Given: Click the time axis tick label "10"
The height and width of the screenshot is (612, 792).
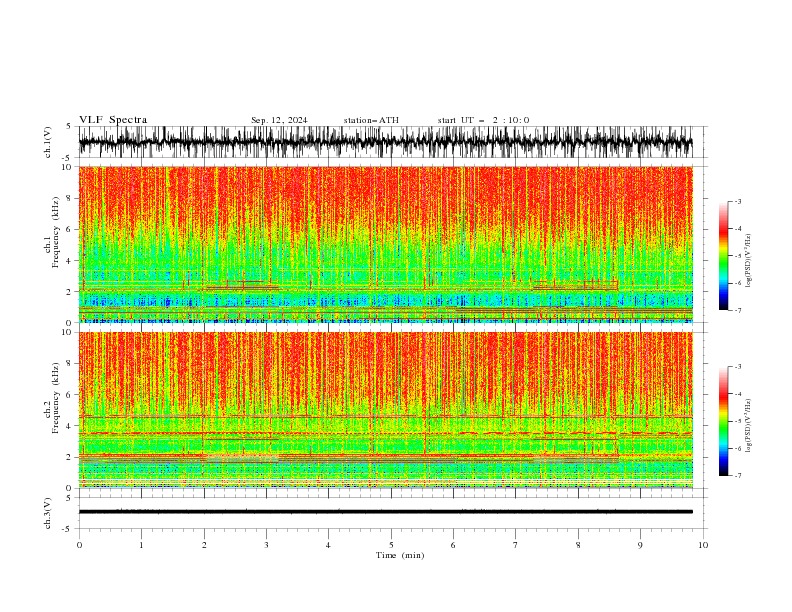Looking at the screenshot, I should pos(703,545).
